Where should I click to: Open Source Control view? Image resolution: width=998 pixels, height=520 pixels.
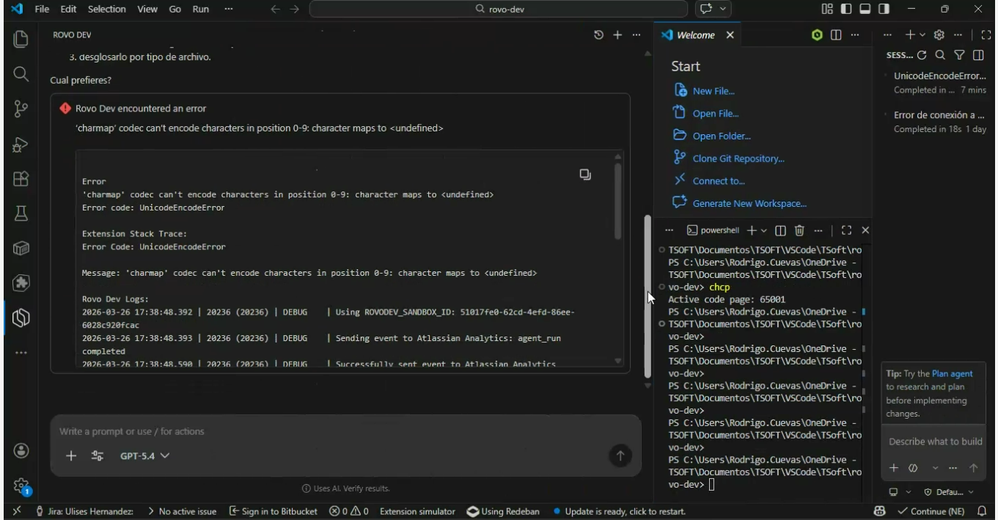tap(20, 109)
